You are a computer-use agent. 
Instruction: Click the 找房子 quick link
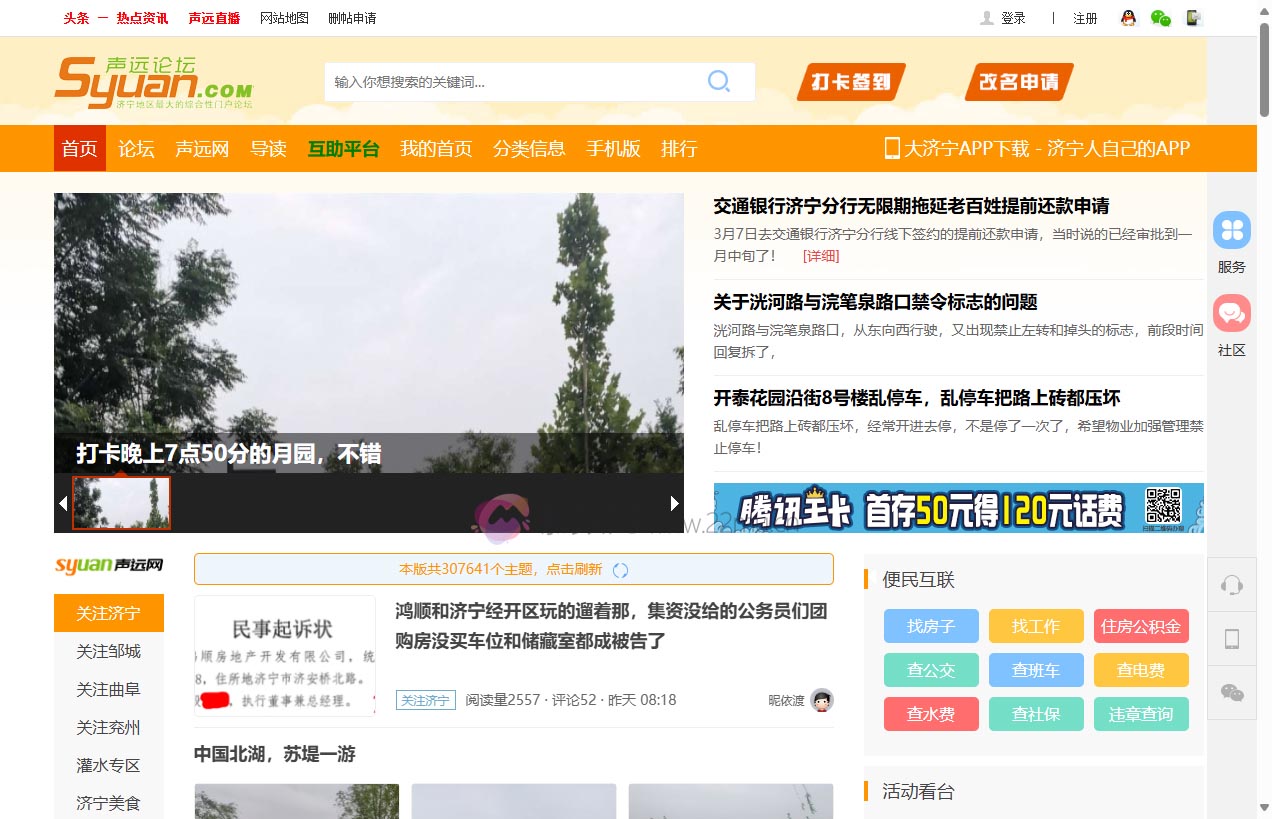(x=931, y=627)
